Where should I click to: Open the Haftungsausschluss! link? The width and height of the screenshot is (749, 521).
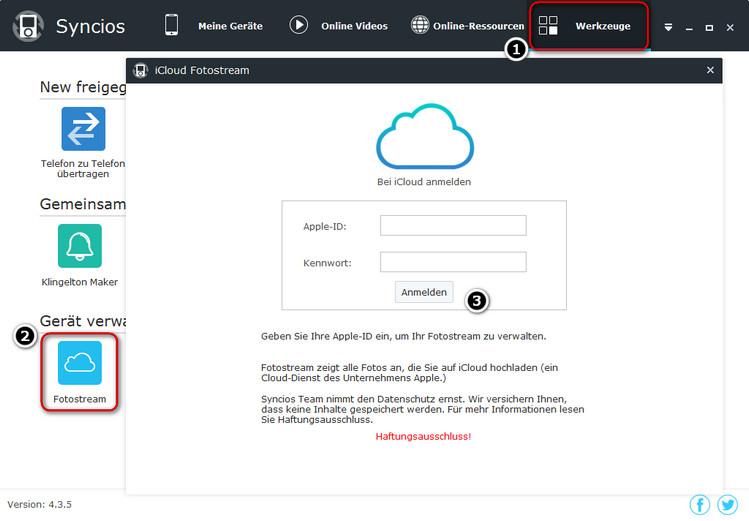click(x=423, y=436)
